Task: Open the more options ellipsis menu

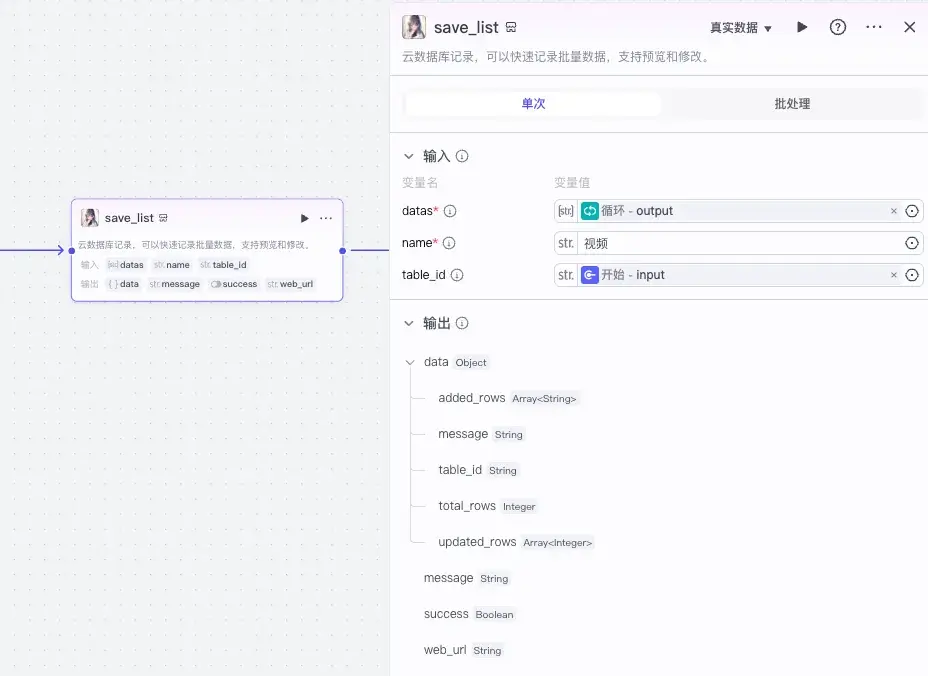Action: click(874, 27)
